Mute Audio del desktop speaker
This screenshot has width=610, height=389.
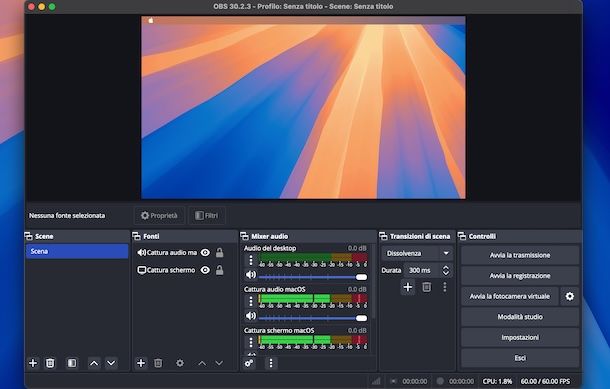tap(251, 275)
